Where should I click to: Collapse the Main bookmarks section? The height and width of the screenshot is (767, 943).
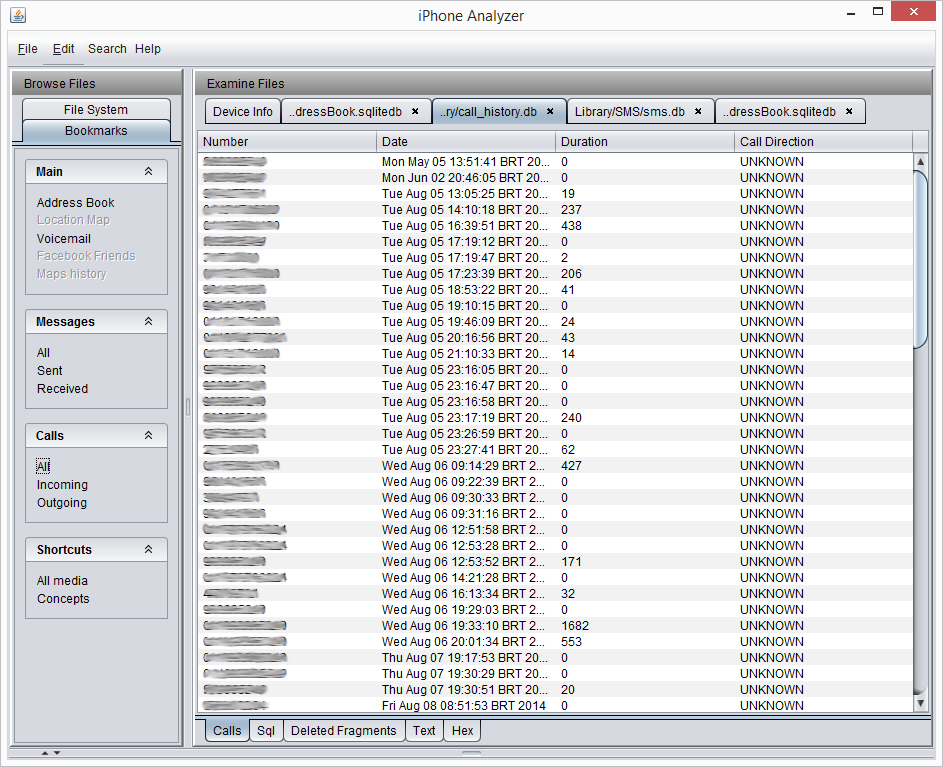click(149, 171)
